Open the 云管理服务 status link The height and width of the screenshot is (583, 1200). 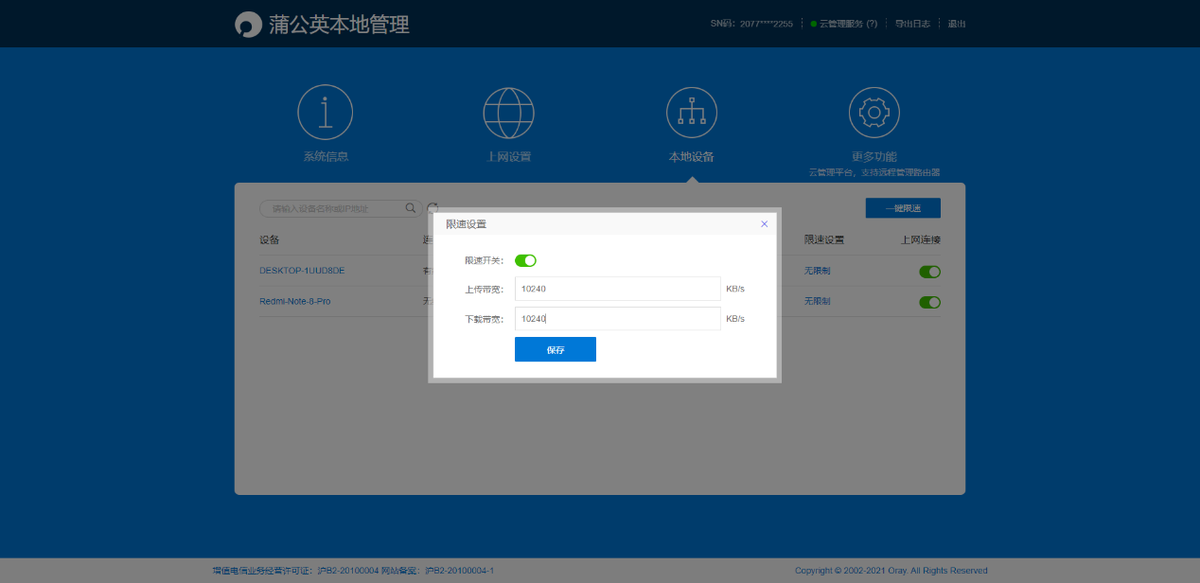843,24
